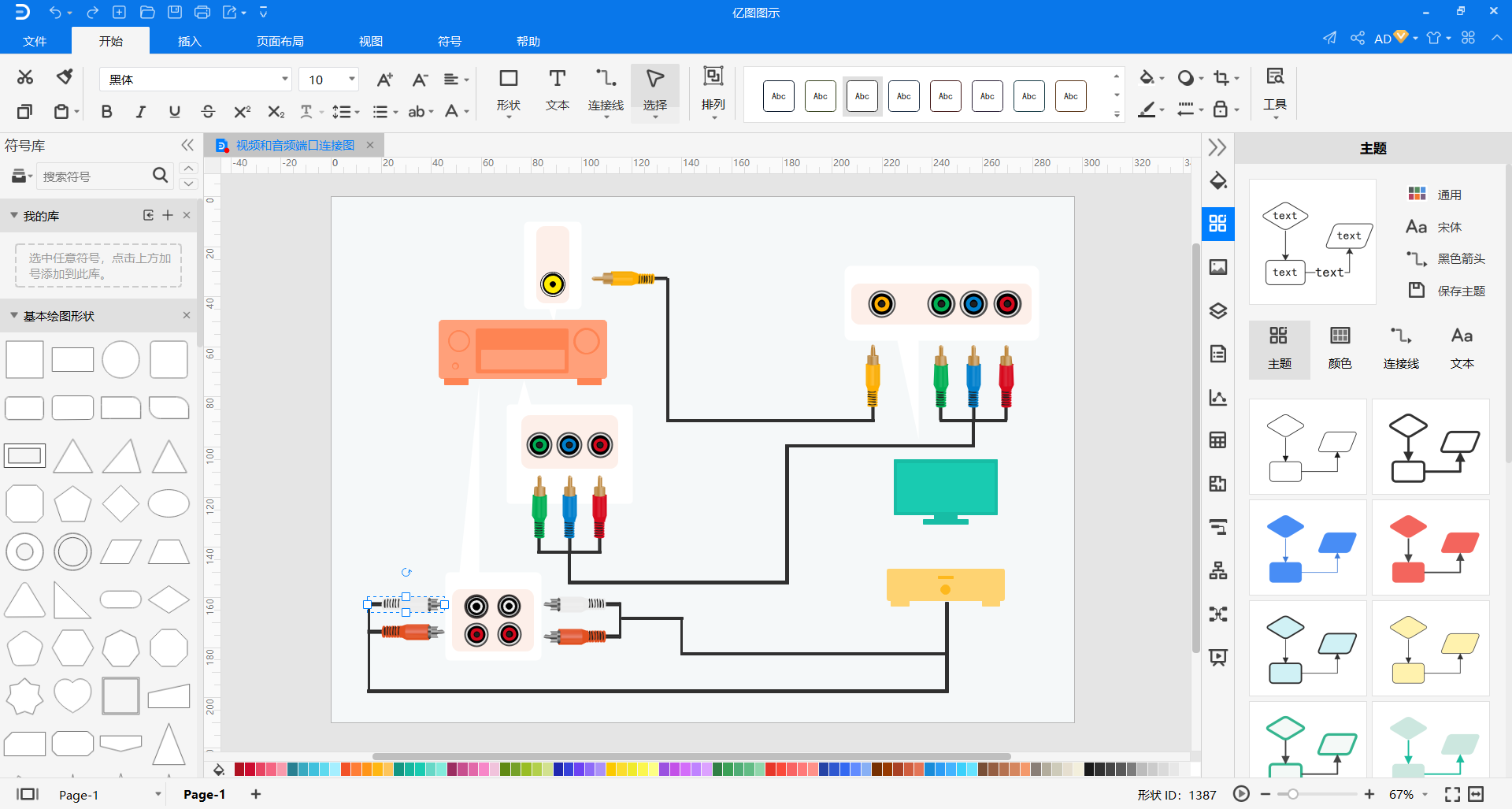Screen dimensions: 1512x809
Task: Pick the first red swatch in palette
Action: 239,770
